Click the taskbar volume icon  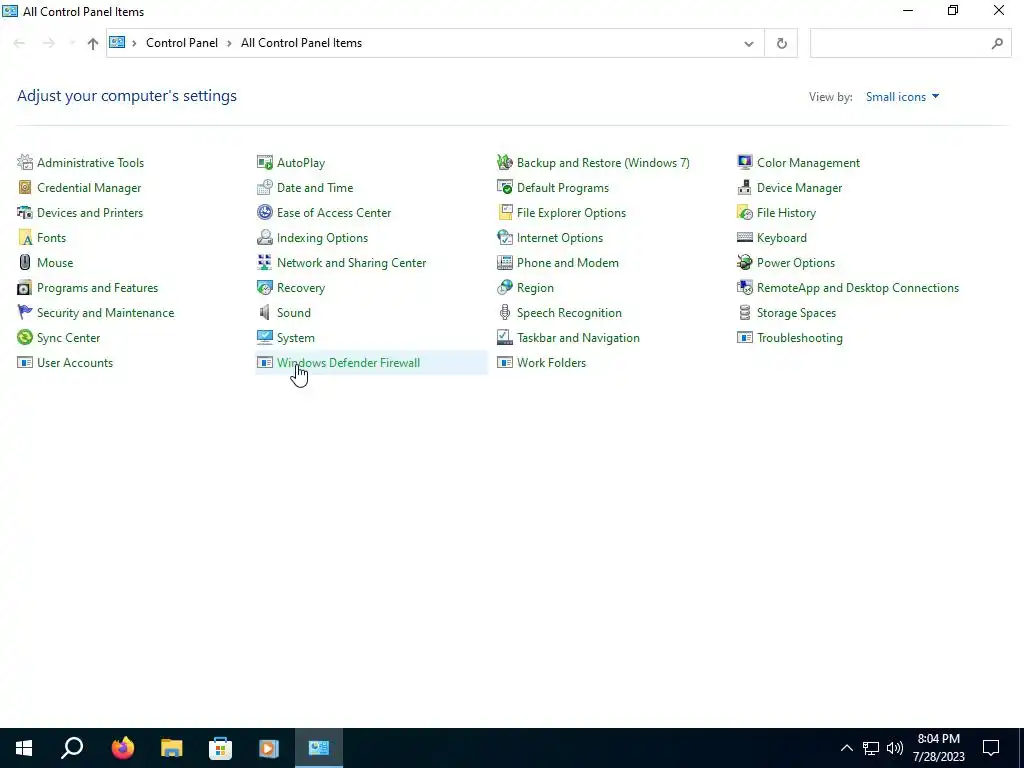[895, 748]
